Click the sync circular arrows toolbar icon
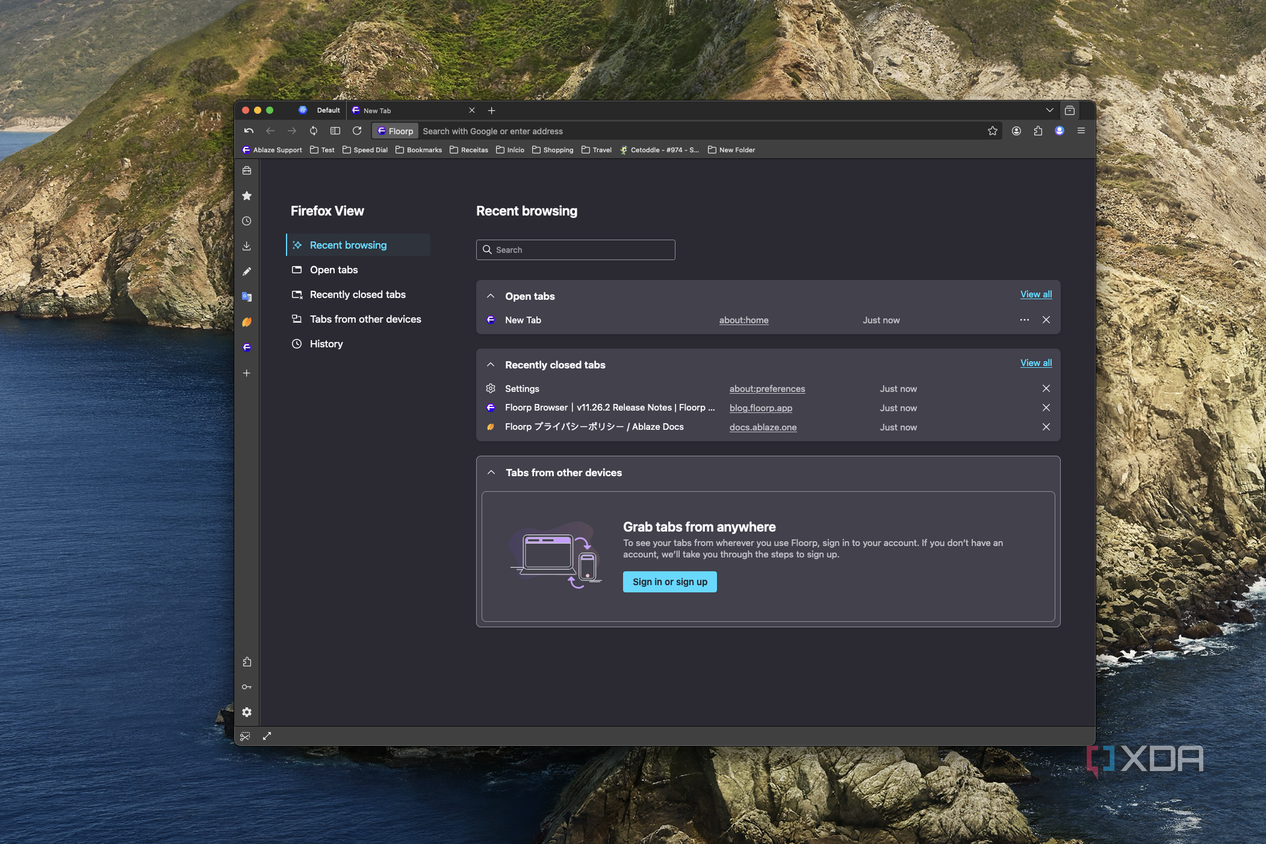Image resolution: width=1266 pixels, height=844 pixels. coord(314,131)
